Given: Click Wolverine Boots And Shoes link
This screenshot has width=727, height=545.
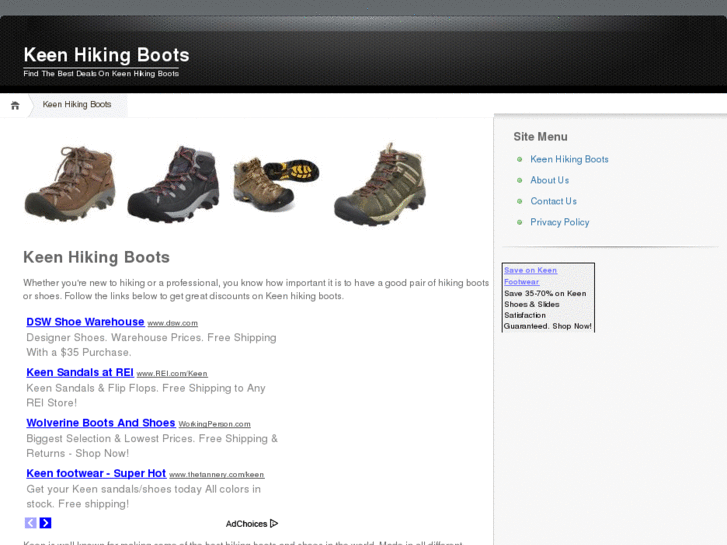Looking at the screenshot, I should tap(101, 423).
